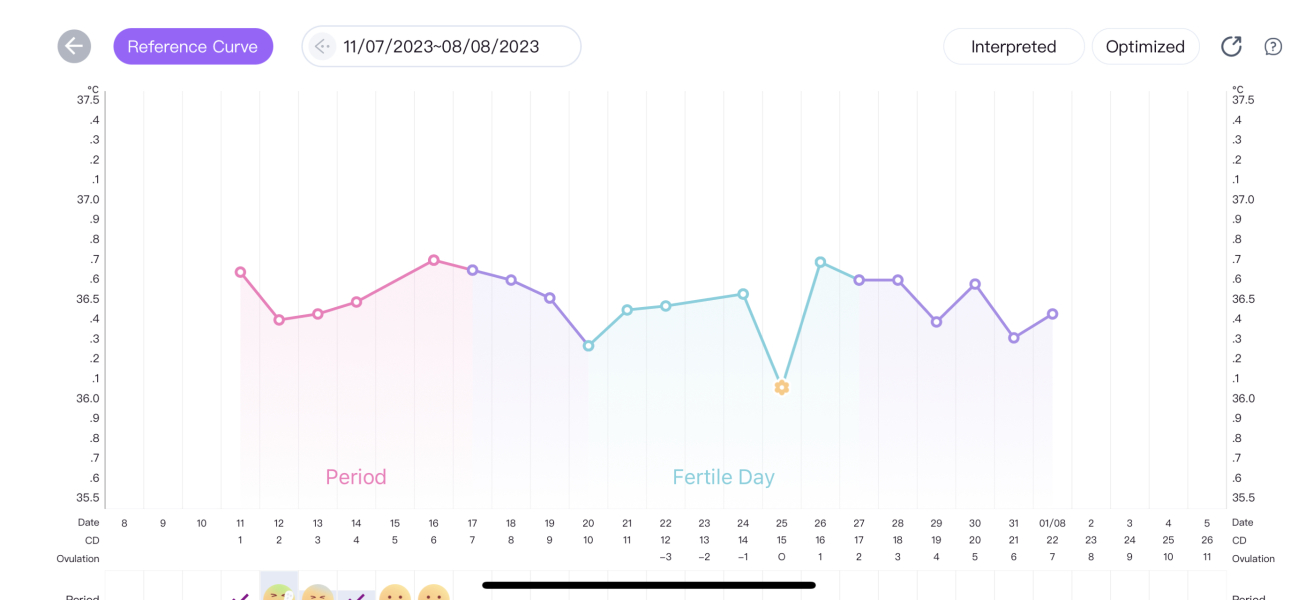The width and height of the screenshot is (1298, 600).
Task: Go to previous cycle with date arrow
Action: pyautogui.click(x=321, y=46)
